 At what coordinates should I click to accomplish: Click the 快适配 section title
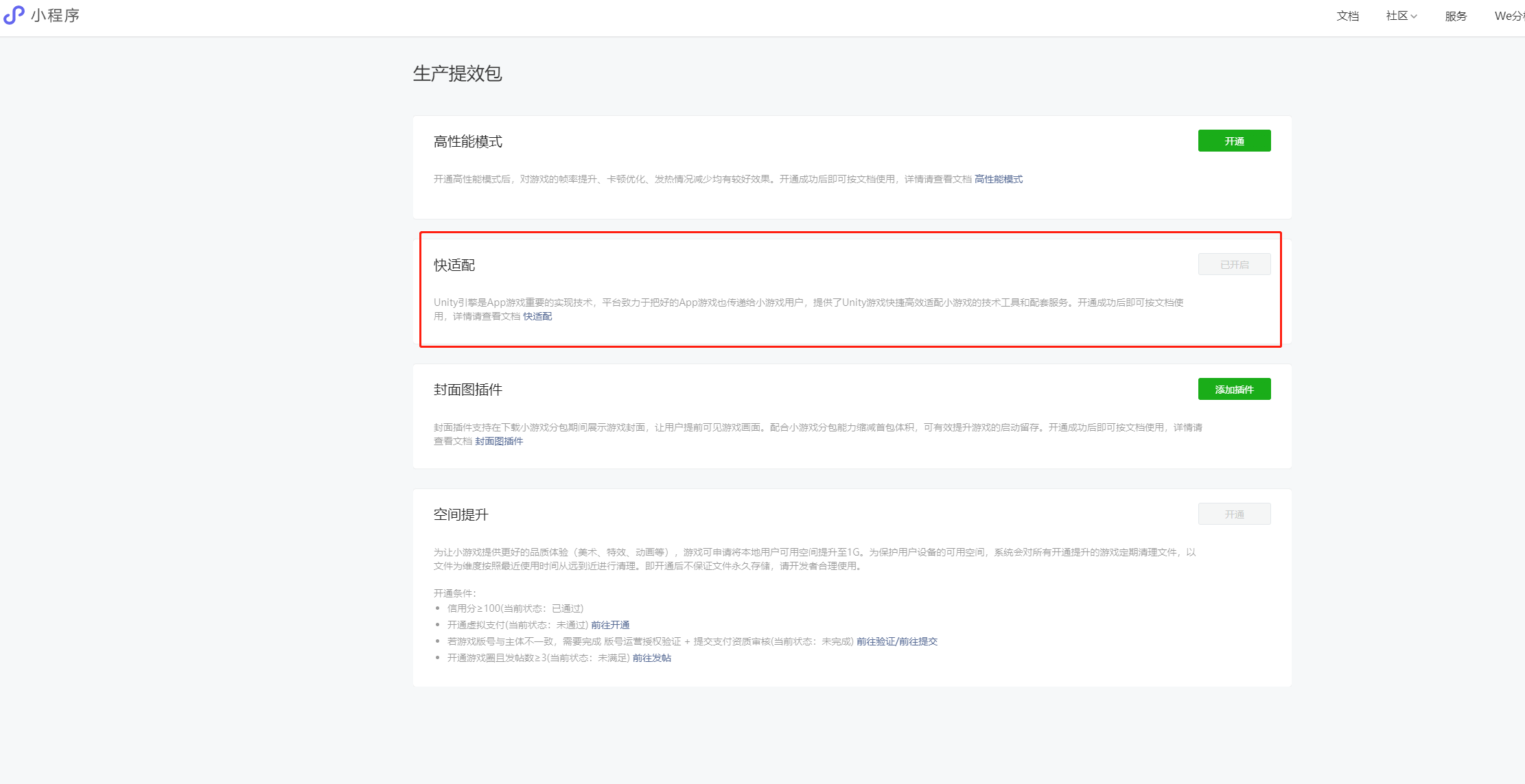coord(454,265)
